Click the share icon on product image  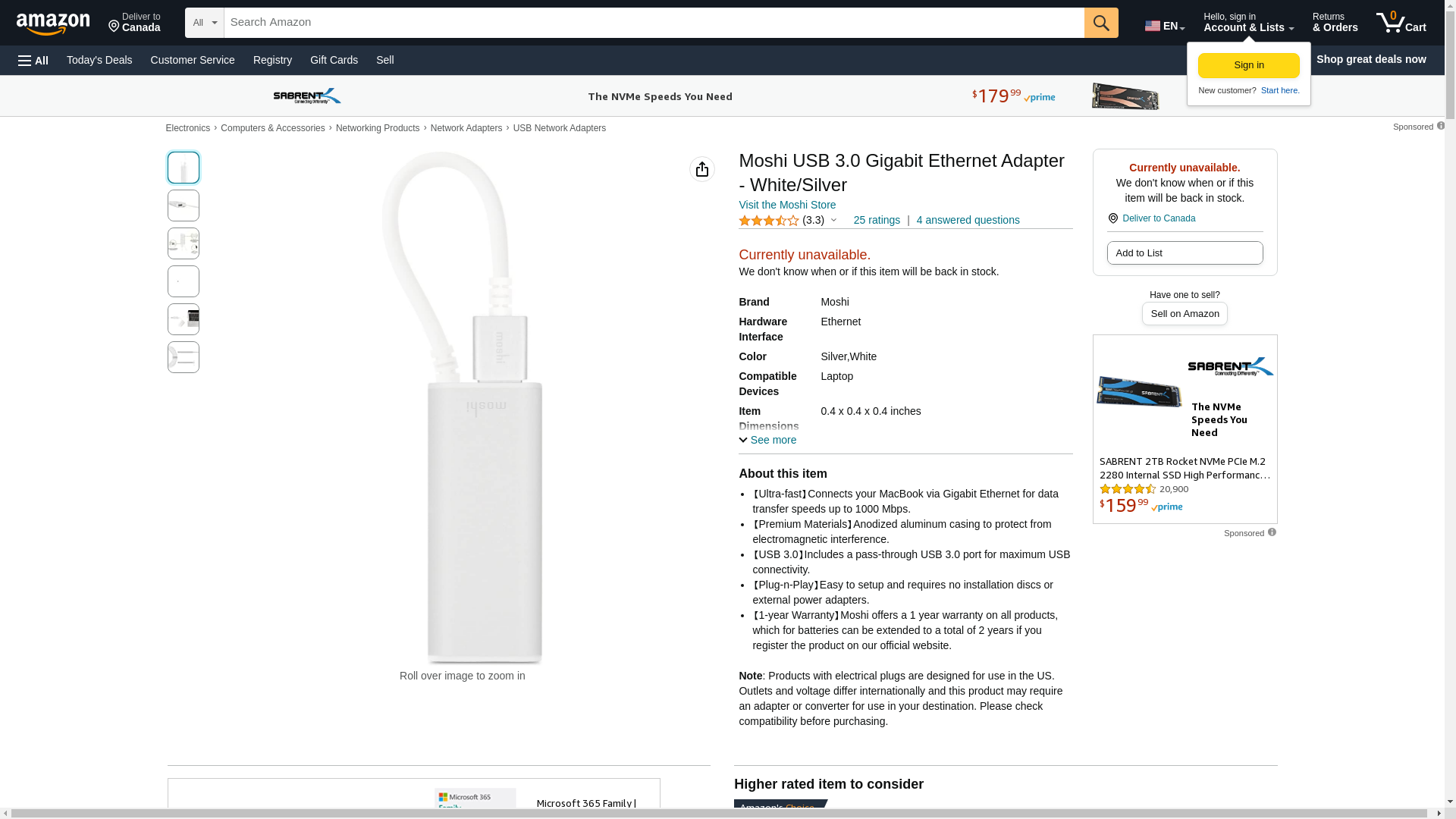pyautogui.click(x=701, y=169)
